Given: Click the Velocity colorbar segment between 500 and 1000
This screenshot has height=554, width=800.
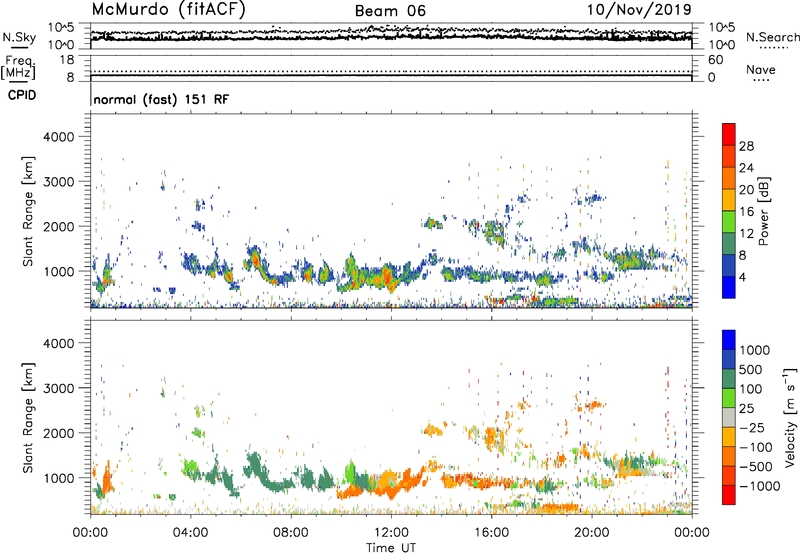Looking at the screenshot, I should tap(729, 359).
